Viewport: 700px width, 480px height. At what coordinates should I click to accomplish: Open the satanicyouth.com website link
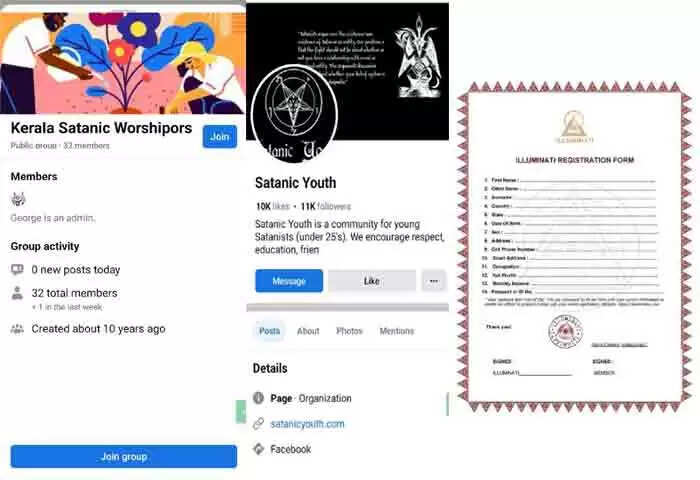point(307,424)
